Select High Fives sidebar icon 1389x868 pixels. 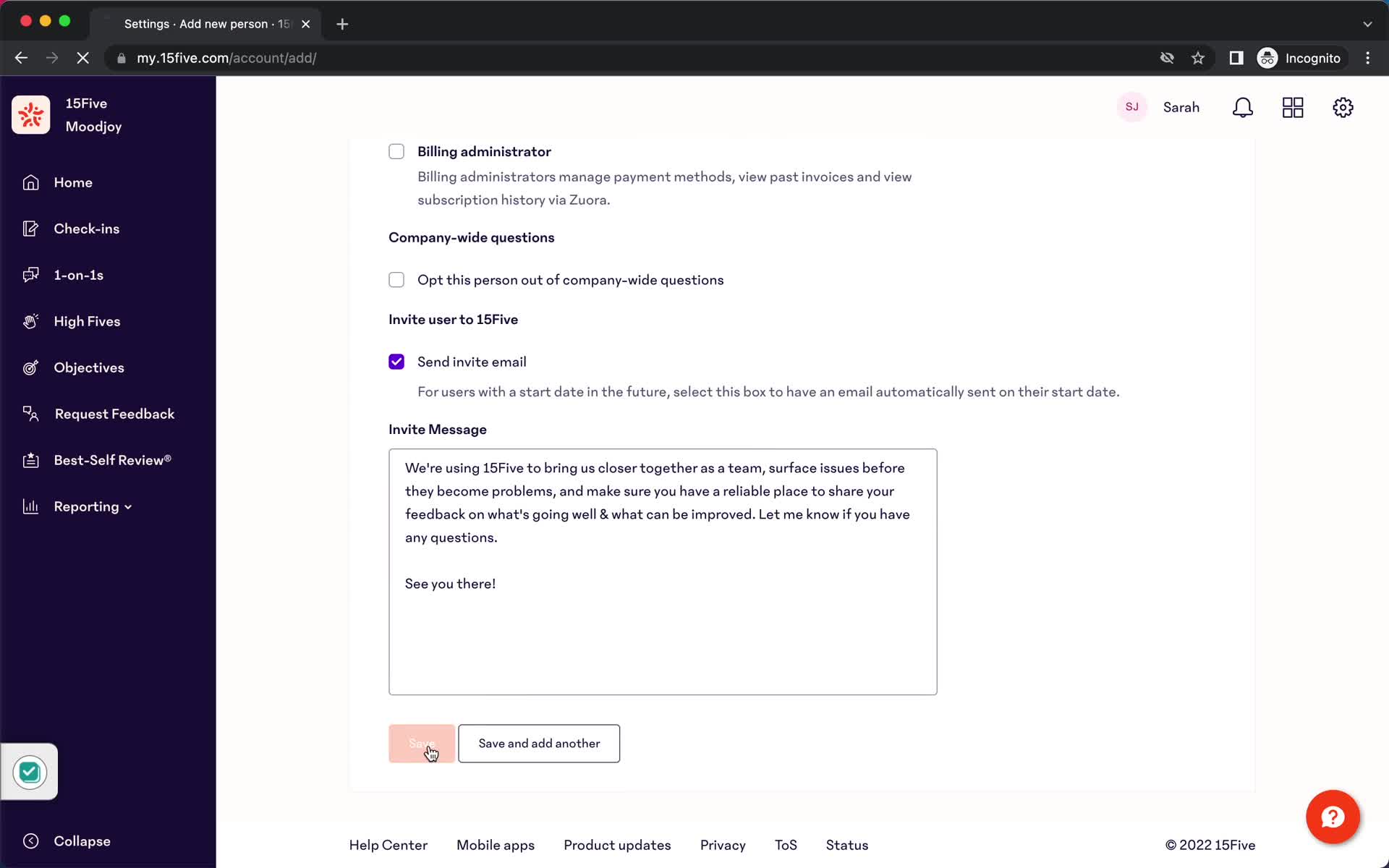tap(31, 321)
